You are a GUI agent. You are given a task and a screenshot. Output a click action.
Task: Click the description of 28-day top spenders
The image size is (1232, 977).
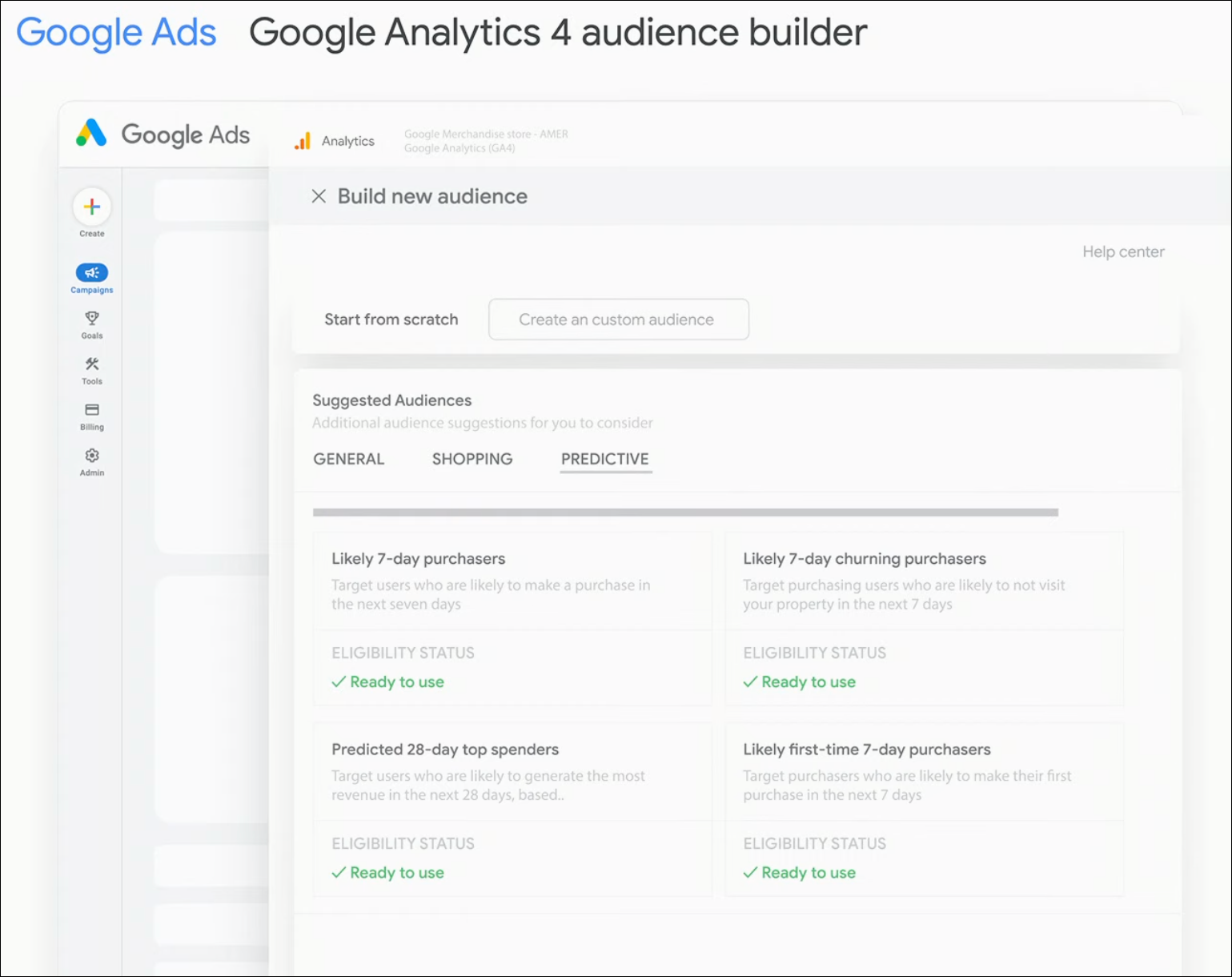488,786
